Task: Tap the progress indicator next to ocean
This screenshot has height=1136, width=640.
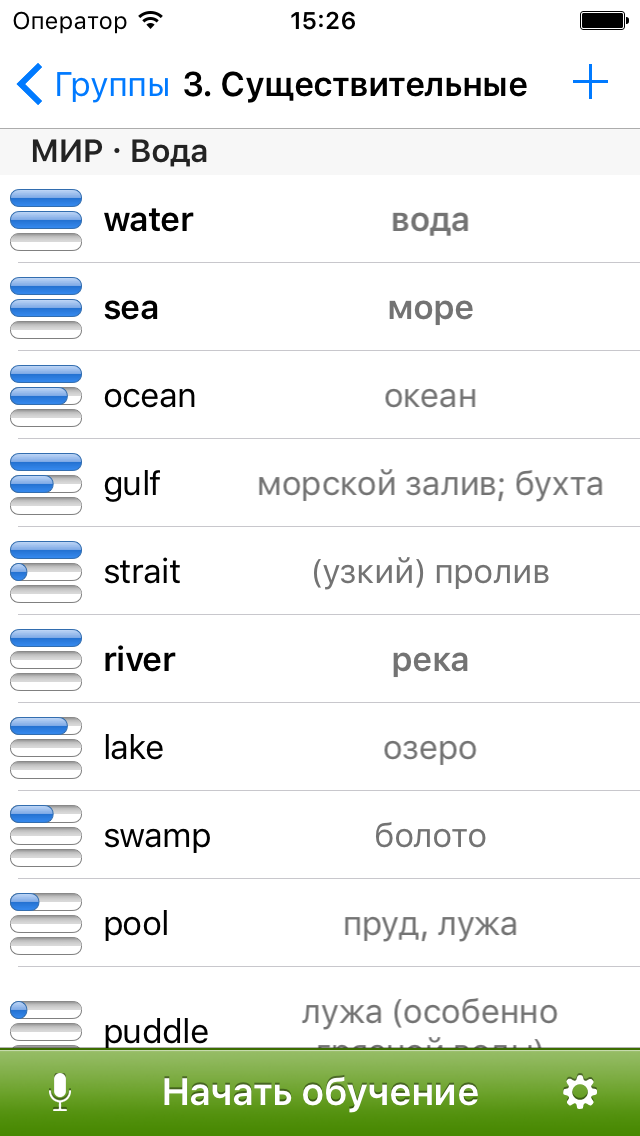Action: coord(45,395)
